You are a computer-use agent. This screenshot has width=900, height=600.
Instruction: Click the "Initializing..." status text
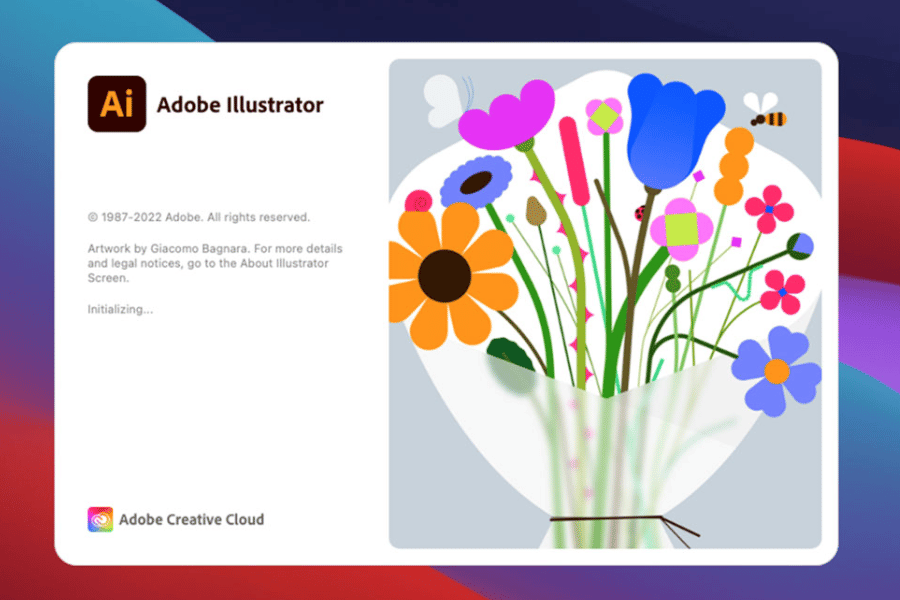pos(120,309)
